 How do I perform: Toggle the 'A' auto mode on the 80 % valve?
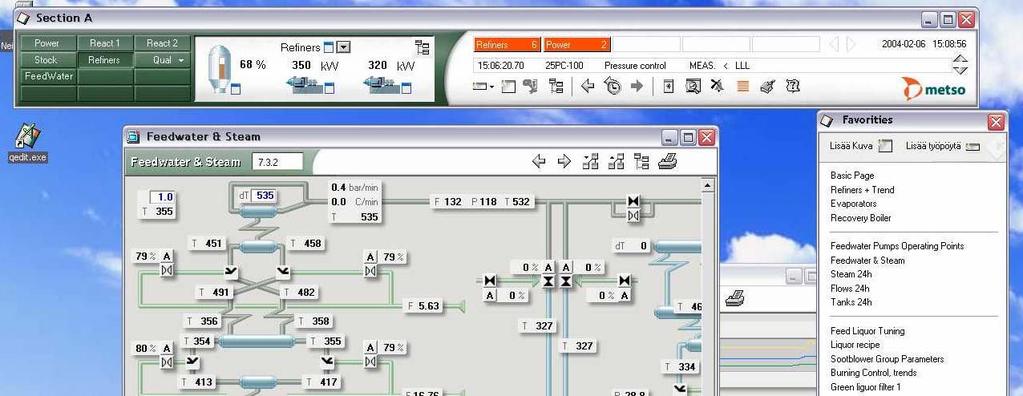tap(167, 348)
